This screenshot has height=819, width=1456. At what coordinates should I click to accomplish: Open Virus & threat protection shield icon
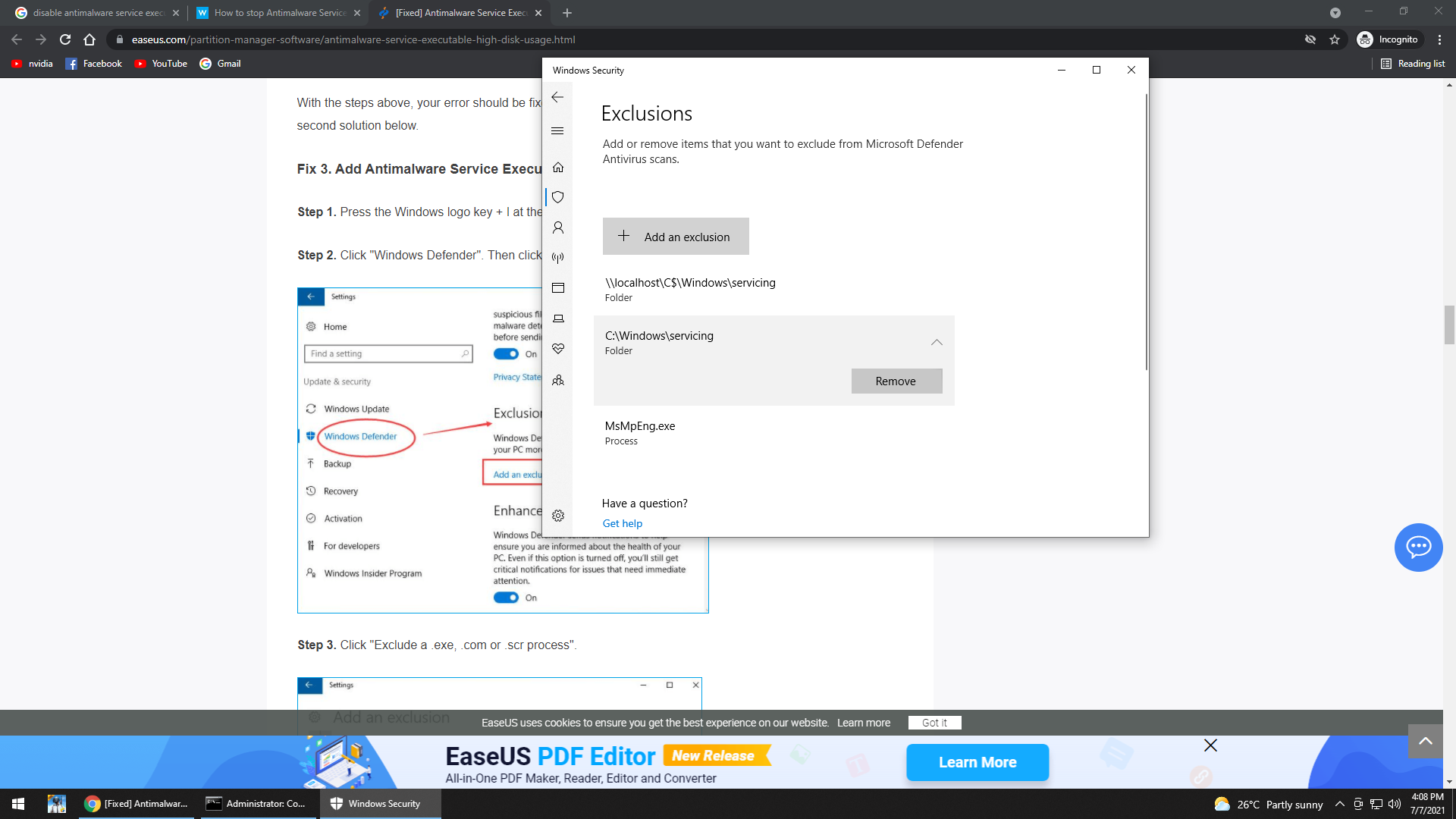pos(558,197)
